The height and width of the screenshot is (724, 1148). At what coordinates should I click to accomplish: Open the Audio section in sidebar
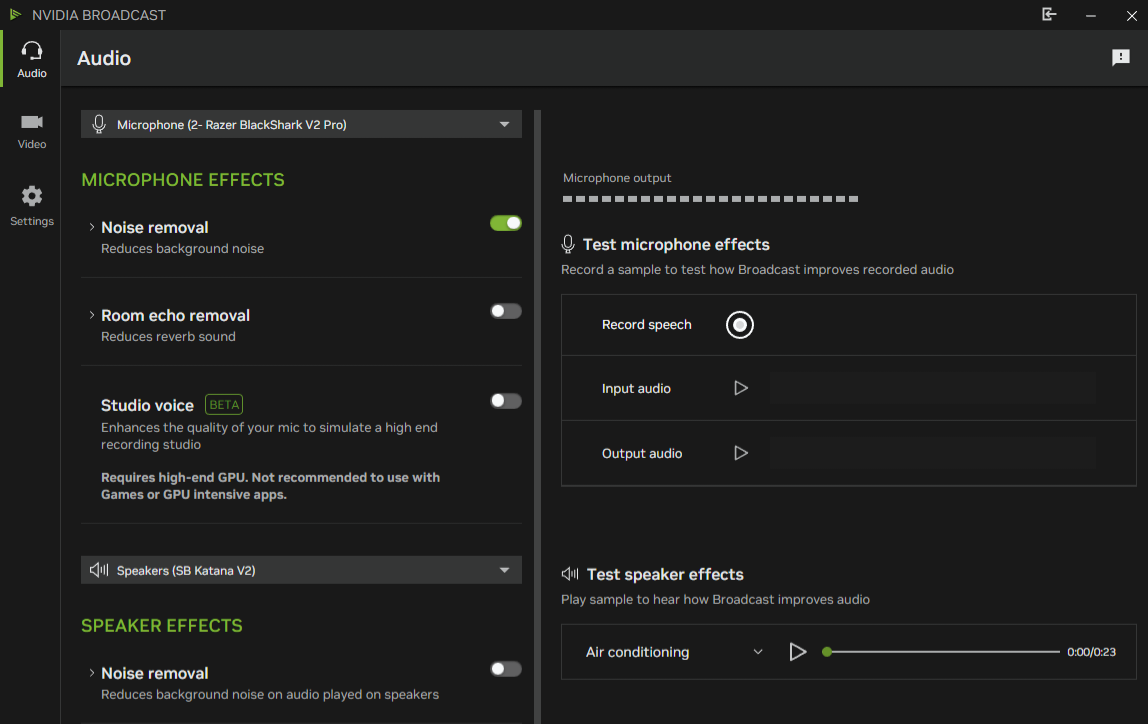[x=32, y=59]
